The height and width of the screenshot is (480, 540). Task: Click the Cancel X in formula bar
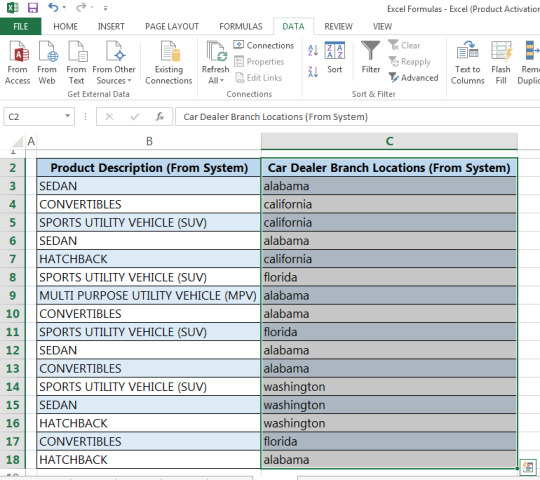109,117
